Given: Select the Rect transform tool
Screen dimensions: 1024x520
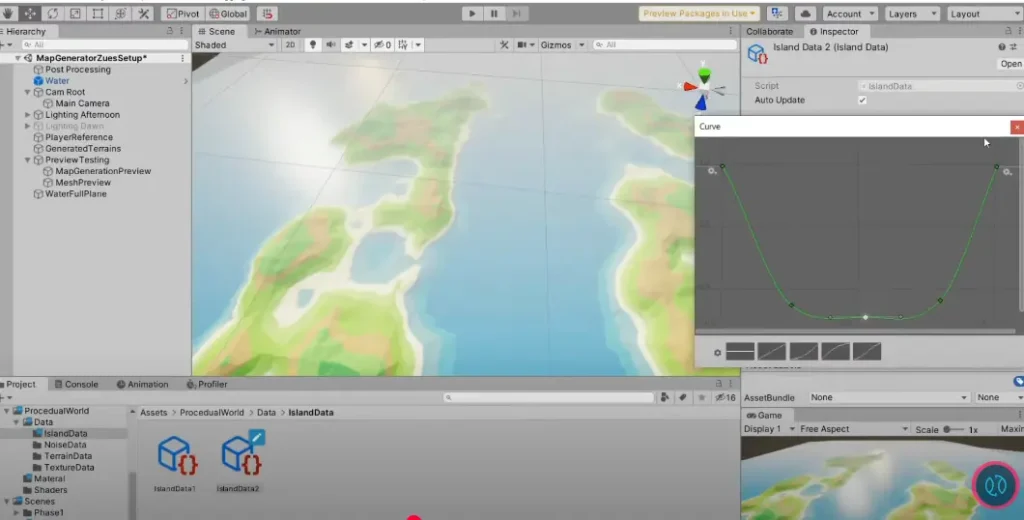Looking at the screenshot, I should click(98, 14).
